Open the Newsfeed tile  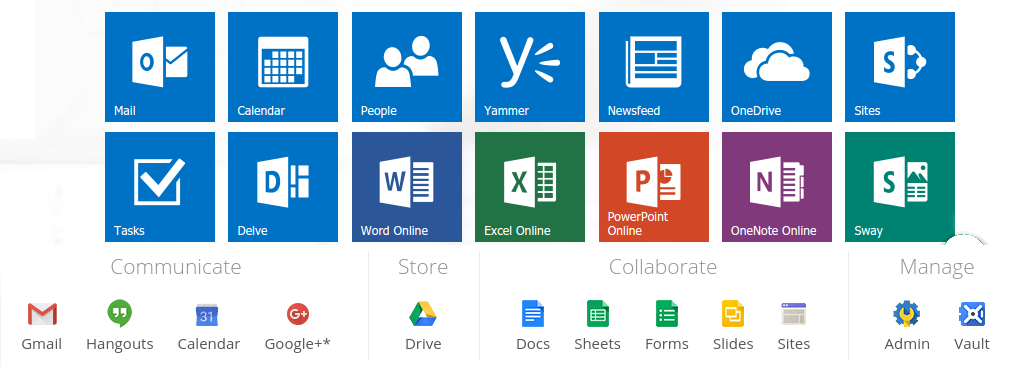654,67
